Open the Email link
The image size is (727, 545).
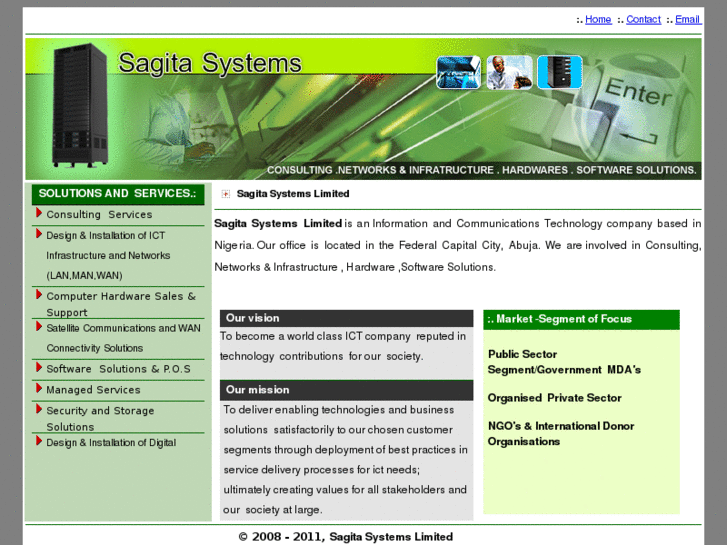[x=688, y=19]
